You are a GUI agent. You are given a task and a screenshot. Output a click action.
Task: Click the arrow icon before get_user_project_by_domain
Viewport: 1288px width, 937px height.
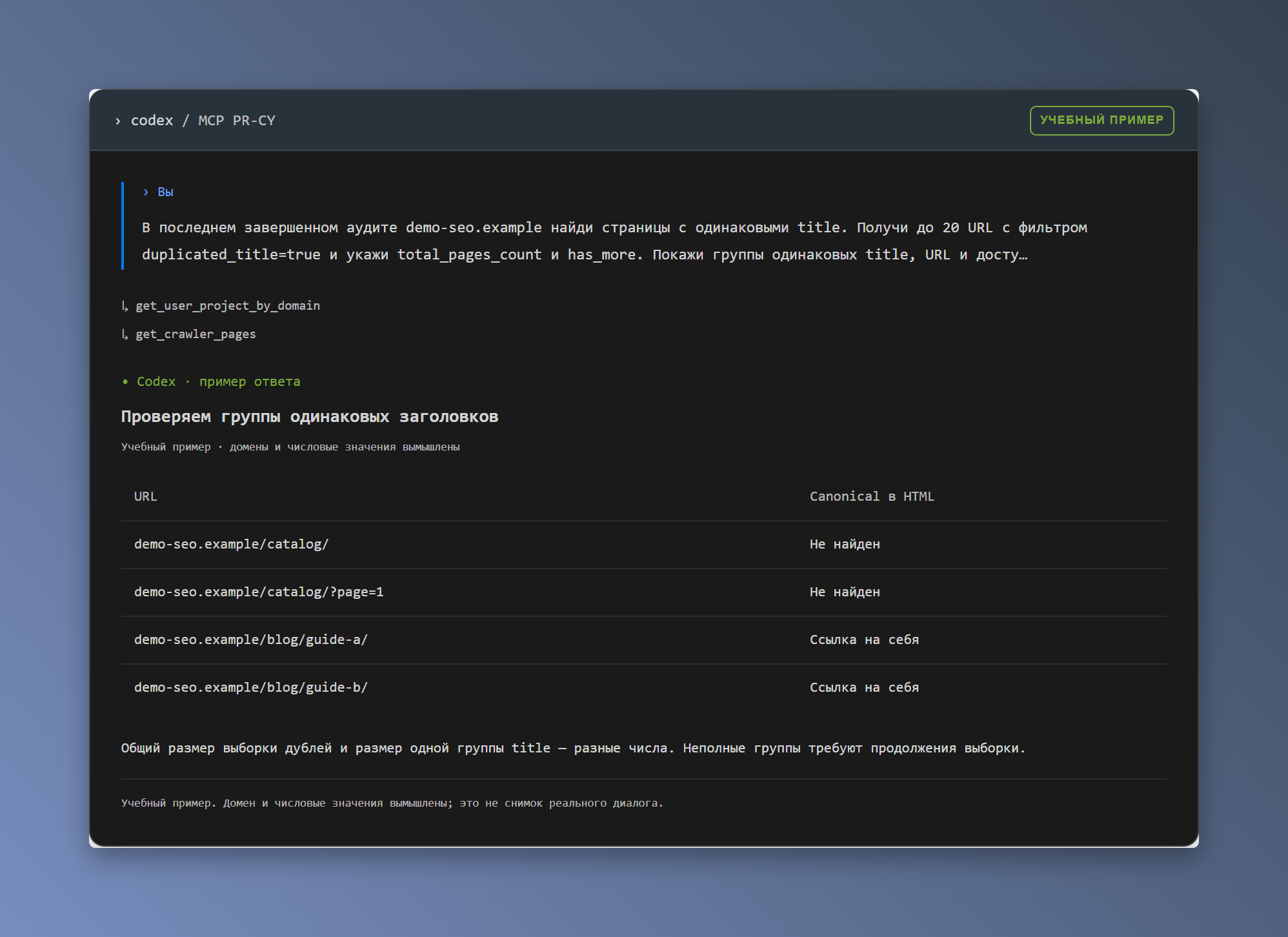point(125,306)
